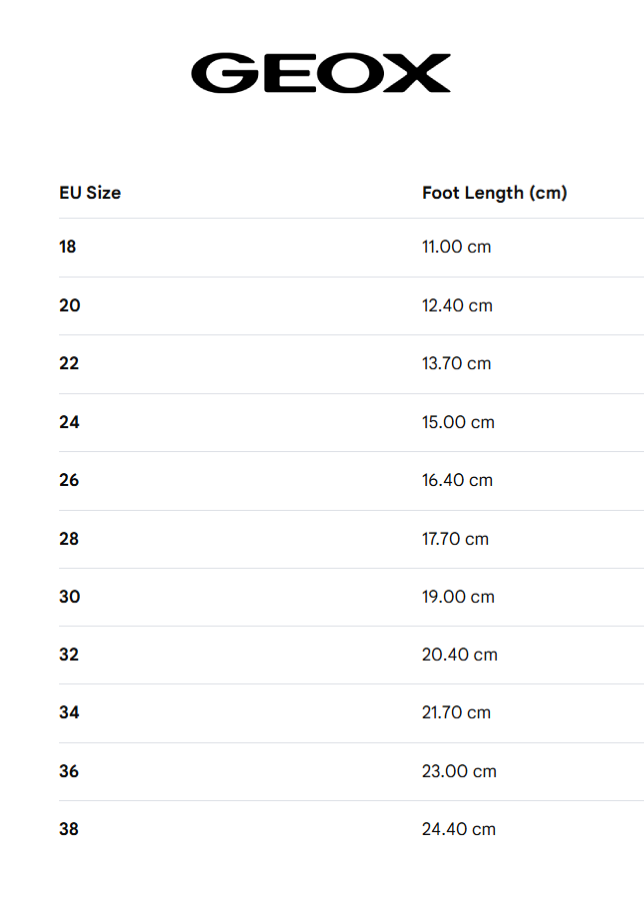Viewport: 644px width, 900px height.
Task: Select EU size 18 row label
Action: click(68, 246)
